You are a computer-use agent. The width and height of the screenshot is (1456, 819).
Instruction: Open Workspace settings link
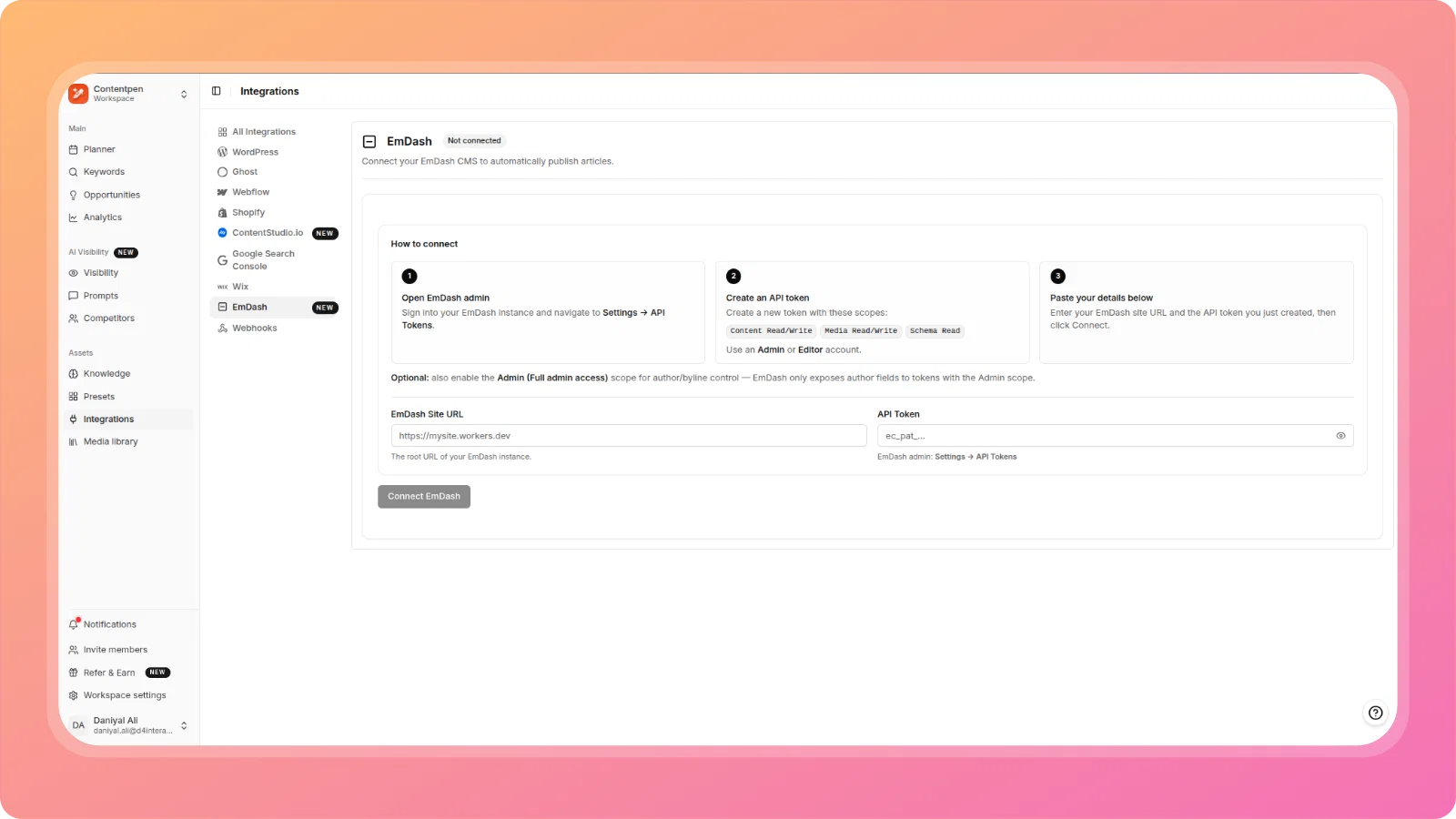point(125,695)
